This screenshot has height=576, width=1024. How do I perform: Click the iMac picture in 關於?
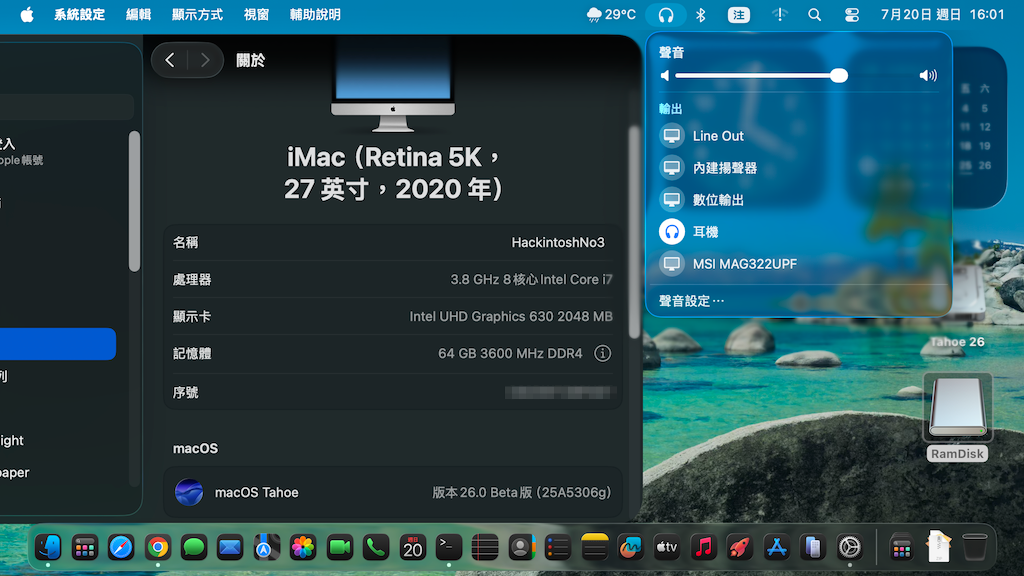point(392,83)
